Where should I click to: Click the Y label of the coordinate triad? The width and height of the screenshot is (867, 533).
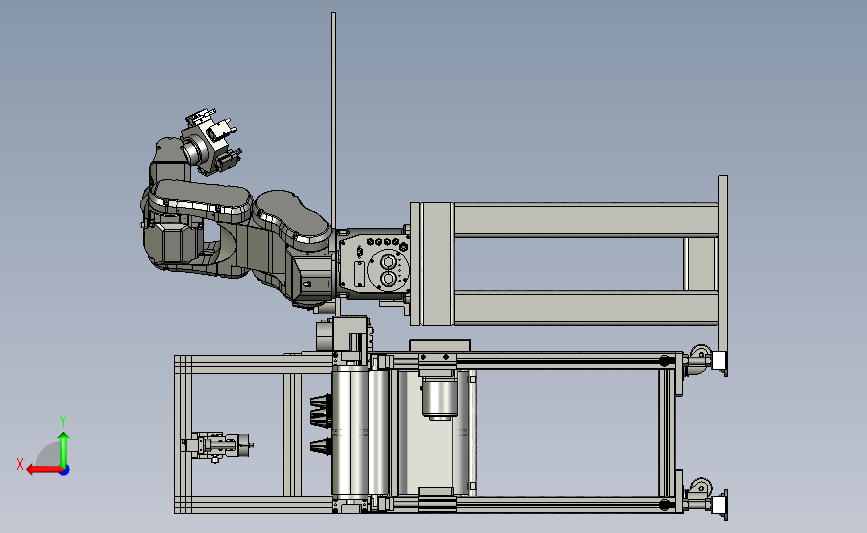point(63,421)
